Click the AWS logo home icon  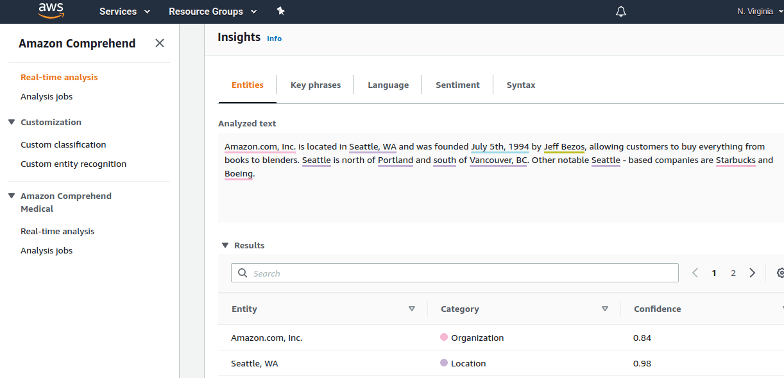coord(52,10)
